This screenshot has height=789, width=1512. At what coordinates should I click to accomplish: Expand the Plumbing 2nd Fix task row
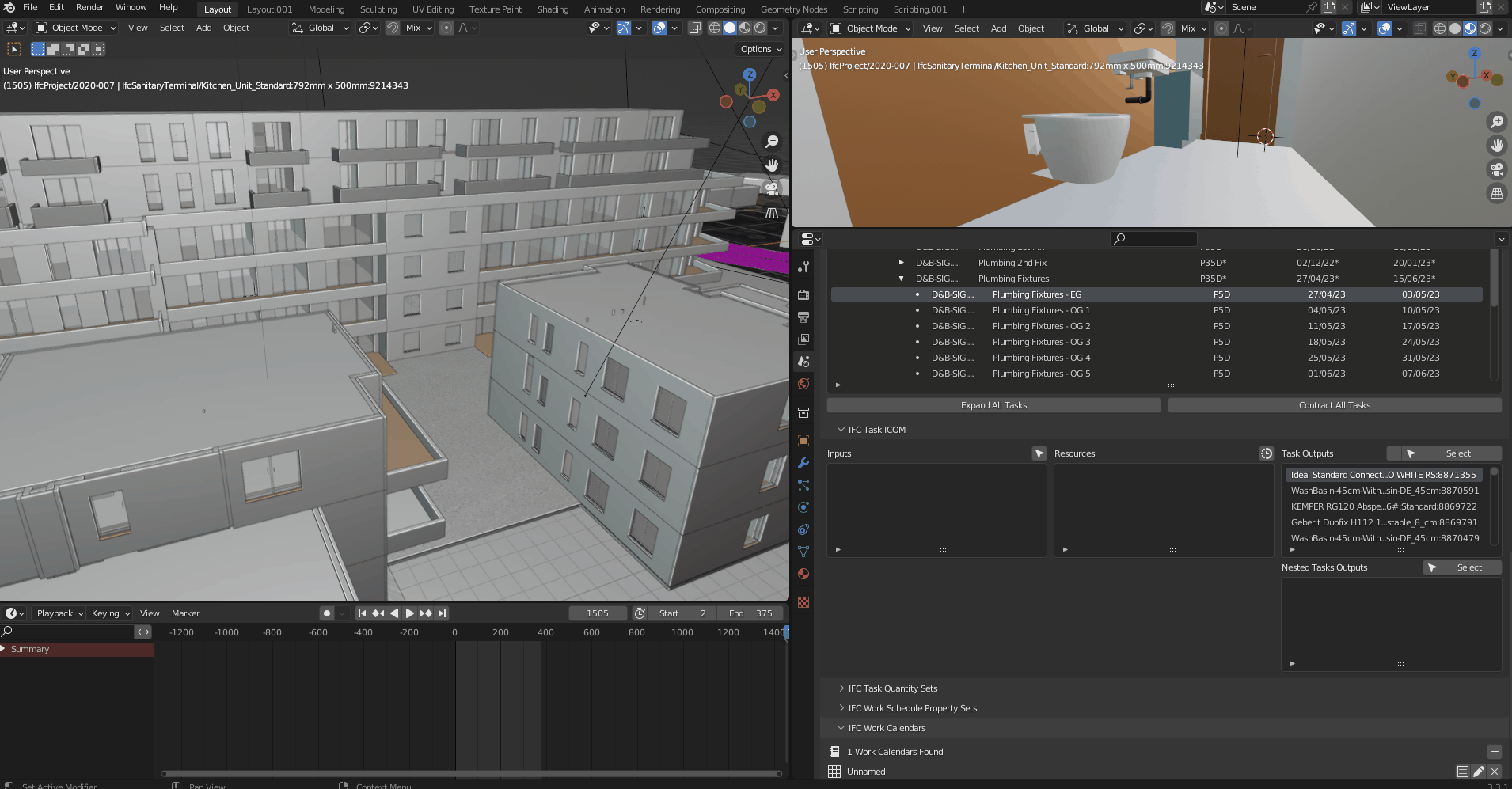tap(901, 263)
